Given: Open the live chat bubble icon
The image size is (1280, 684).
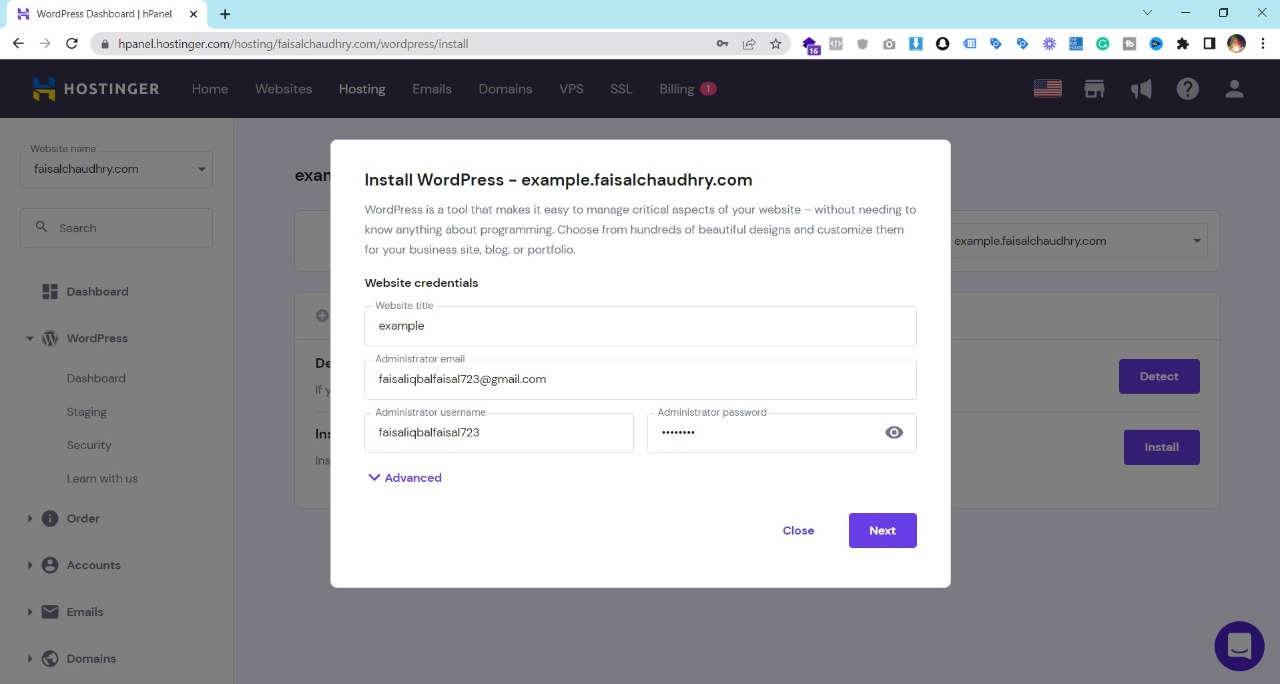Looking at the screenshot, I should [1239, 645].
